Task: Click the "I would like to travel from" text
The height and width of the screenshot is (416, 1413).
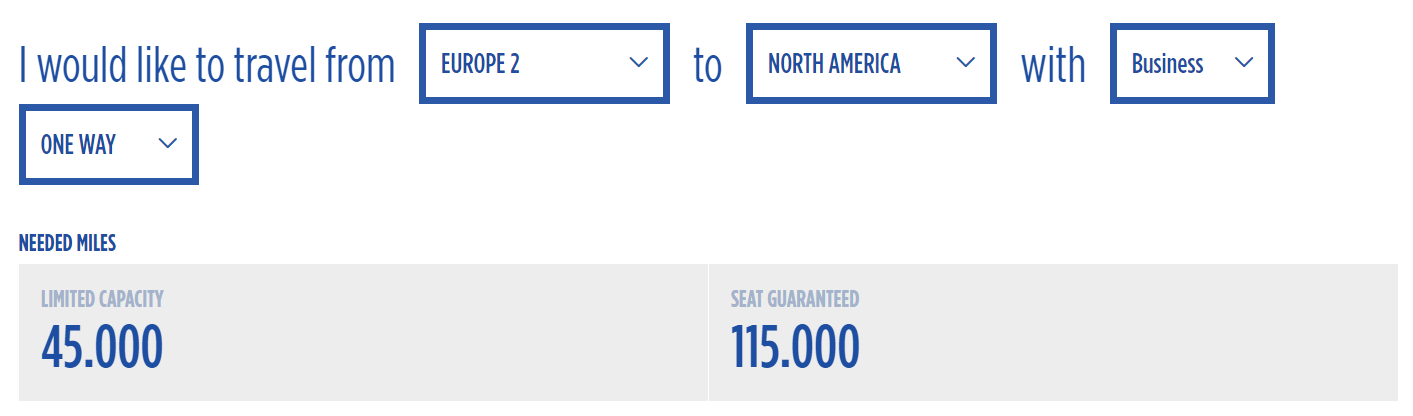Action: (207, 66)
